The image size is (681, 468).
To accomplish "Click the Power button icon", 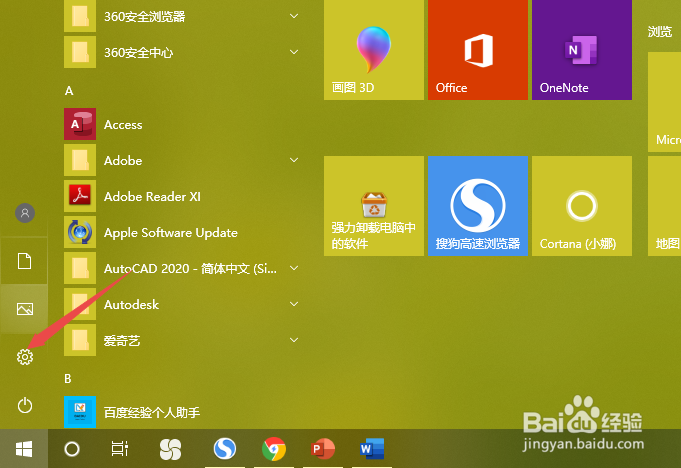I will pyautogui.click(x=25, y=405).
